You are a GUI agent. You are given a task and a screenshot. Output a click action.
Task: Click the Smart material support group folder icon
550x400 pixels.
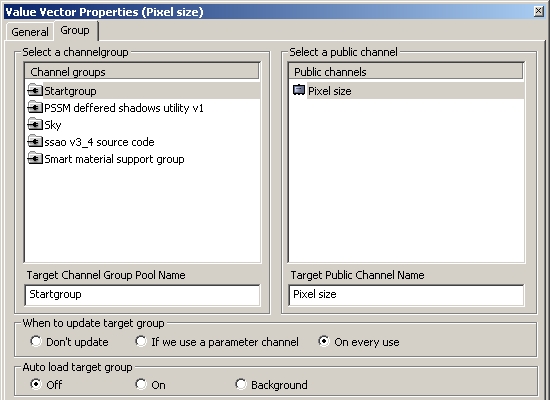pos(35,159)
